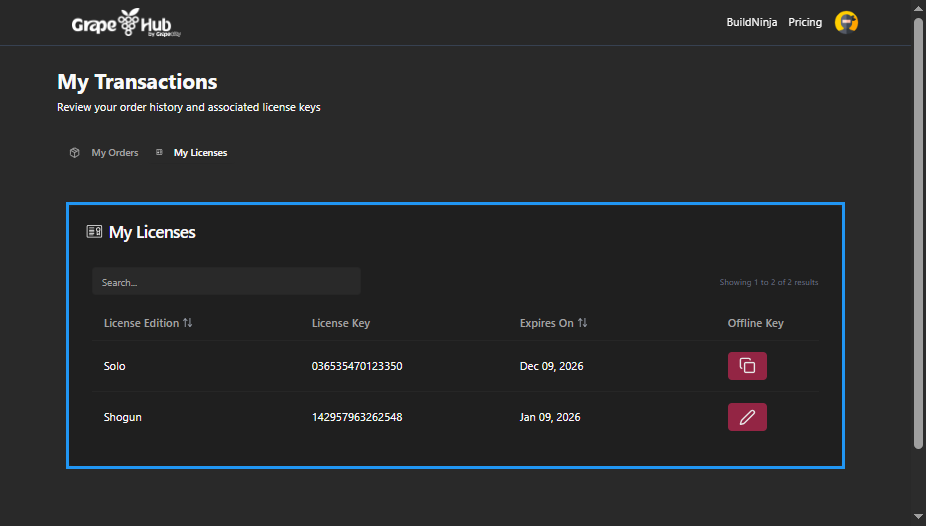Focus the license Search field

click(226, 282)
